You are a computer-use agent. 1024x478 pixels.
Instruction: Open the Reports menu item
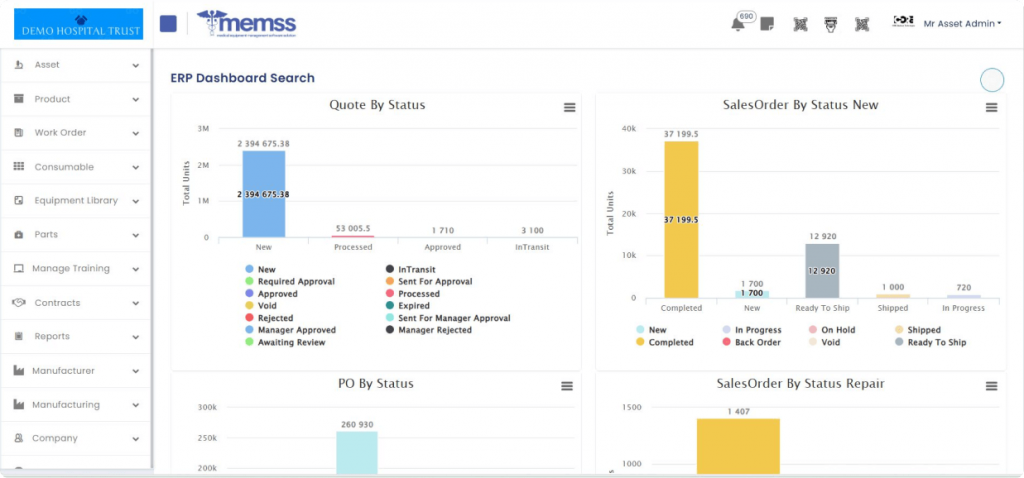pyautogui.click(x=77, y=337)
